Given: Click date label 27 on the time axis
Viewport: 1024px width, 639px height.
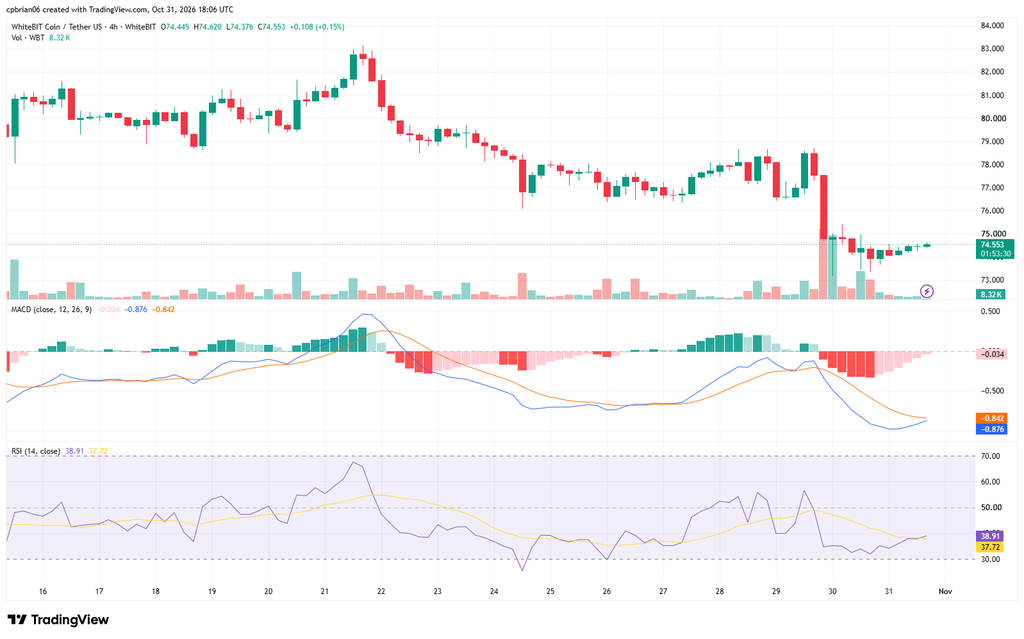Looking at the screenshot, I should pos(663,591).
